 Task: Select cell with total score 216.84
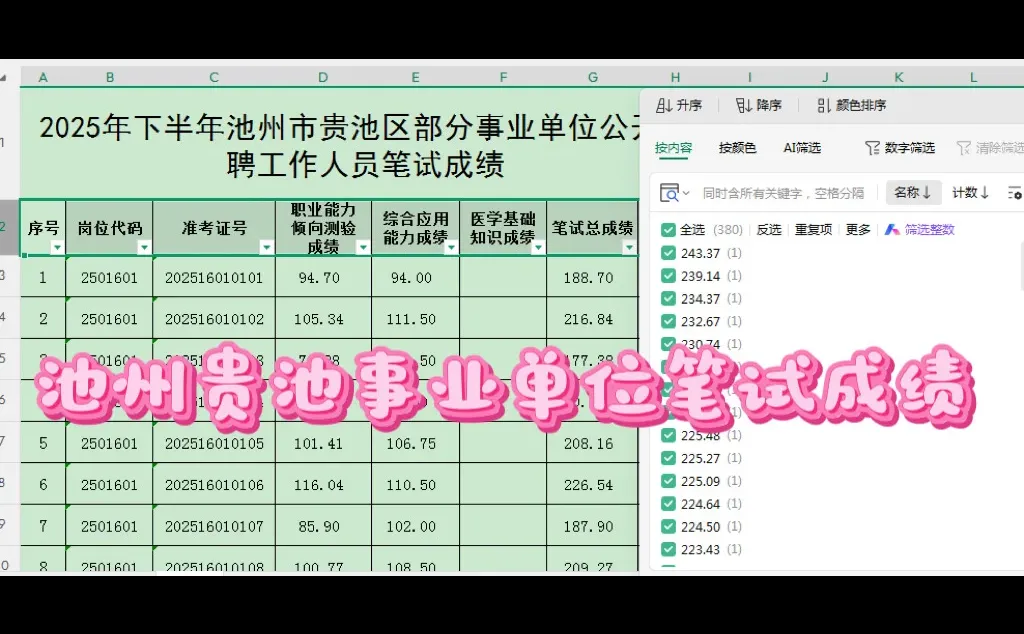[592, 319]
